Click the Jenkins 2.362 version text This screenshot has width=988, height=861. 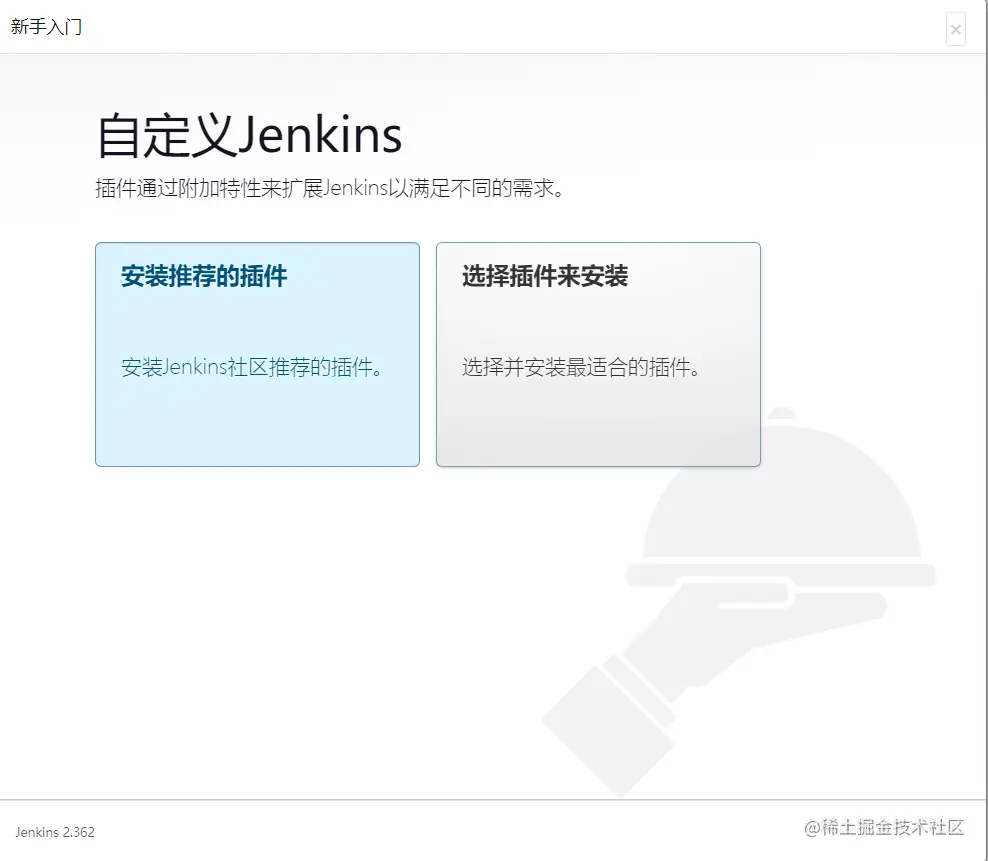[55, 832]
